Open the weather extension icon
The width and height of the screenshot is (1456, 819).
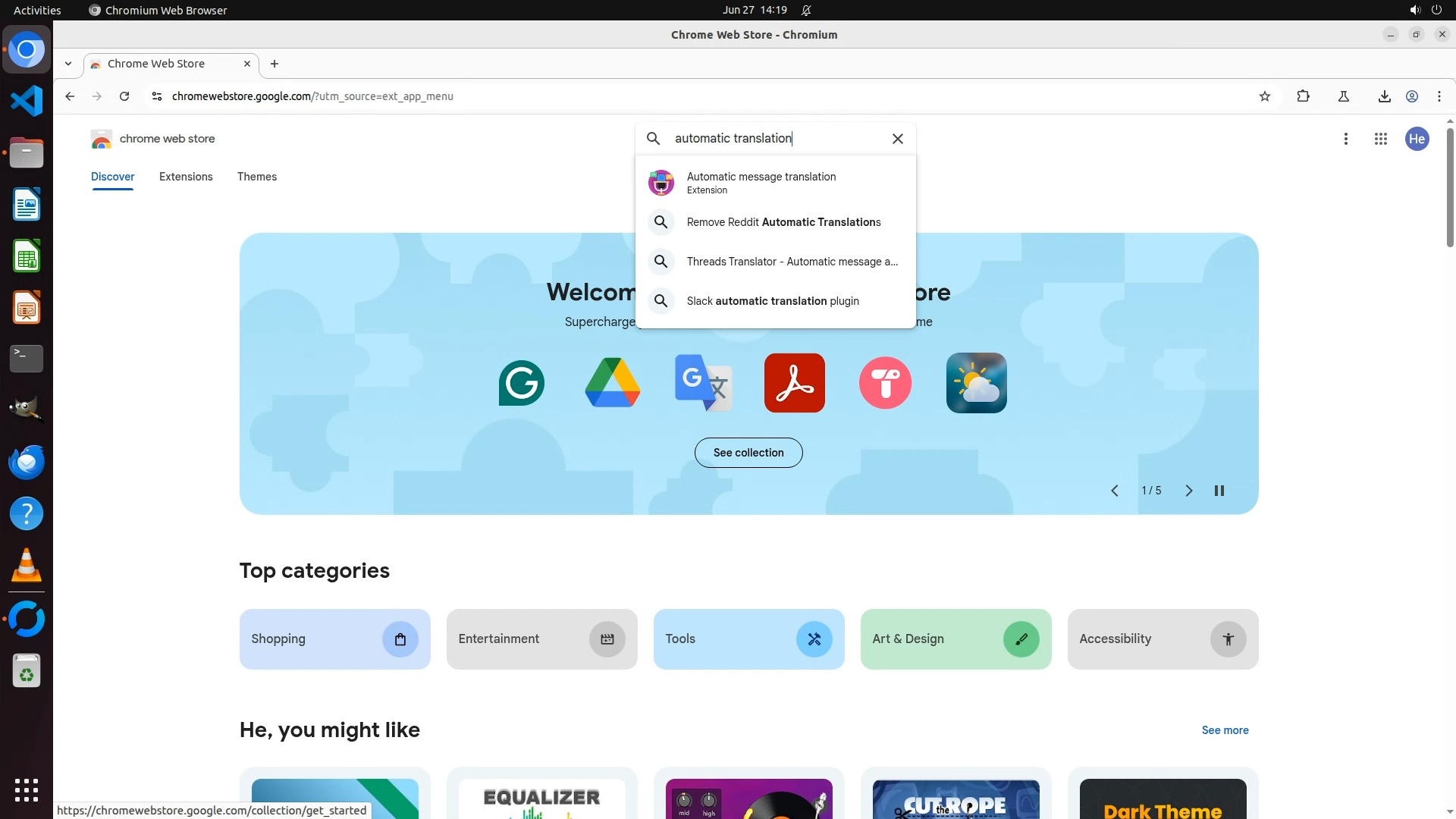click(976, 383)
